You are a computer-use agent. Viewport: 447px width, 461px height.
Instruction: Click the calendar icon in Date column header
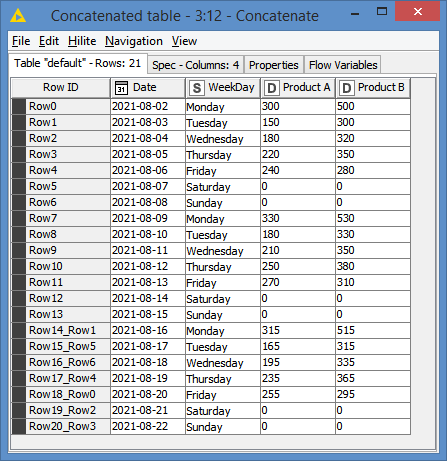coord(121,88)
